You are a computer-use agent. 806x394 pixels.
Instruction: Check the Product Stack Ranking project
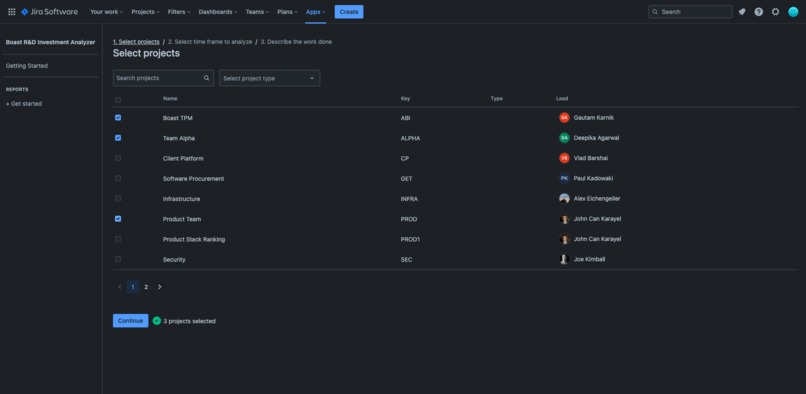(x=118, y=239)
